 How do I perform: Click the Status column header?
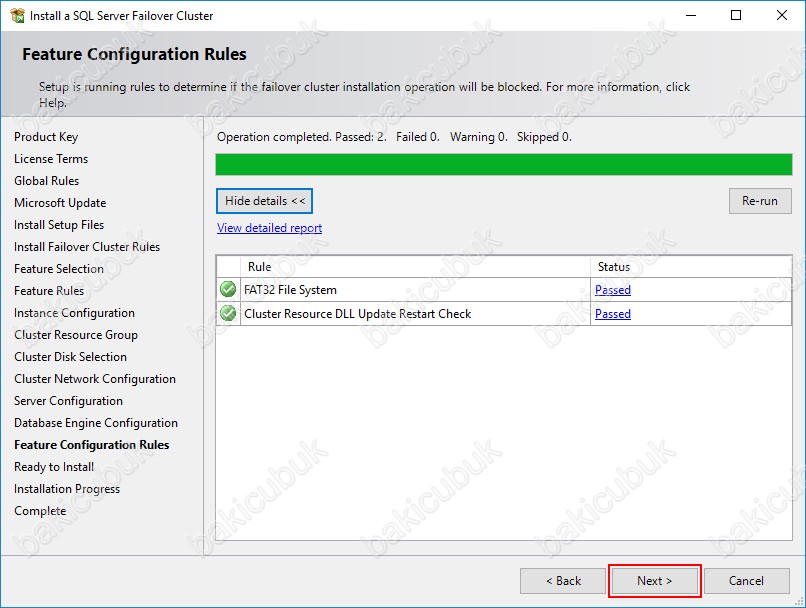point(691,267)
